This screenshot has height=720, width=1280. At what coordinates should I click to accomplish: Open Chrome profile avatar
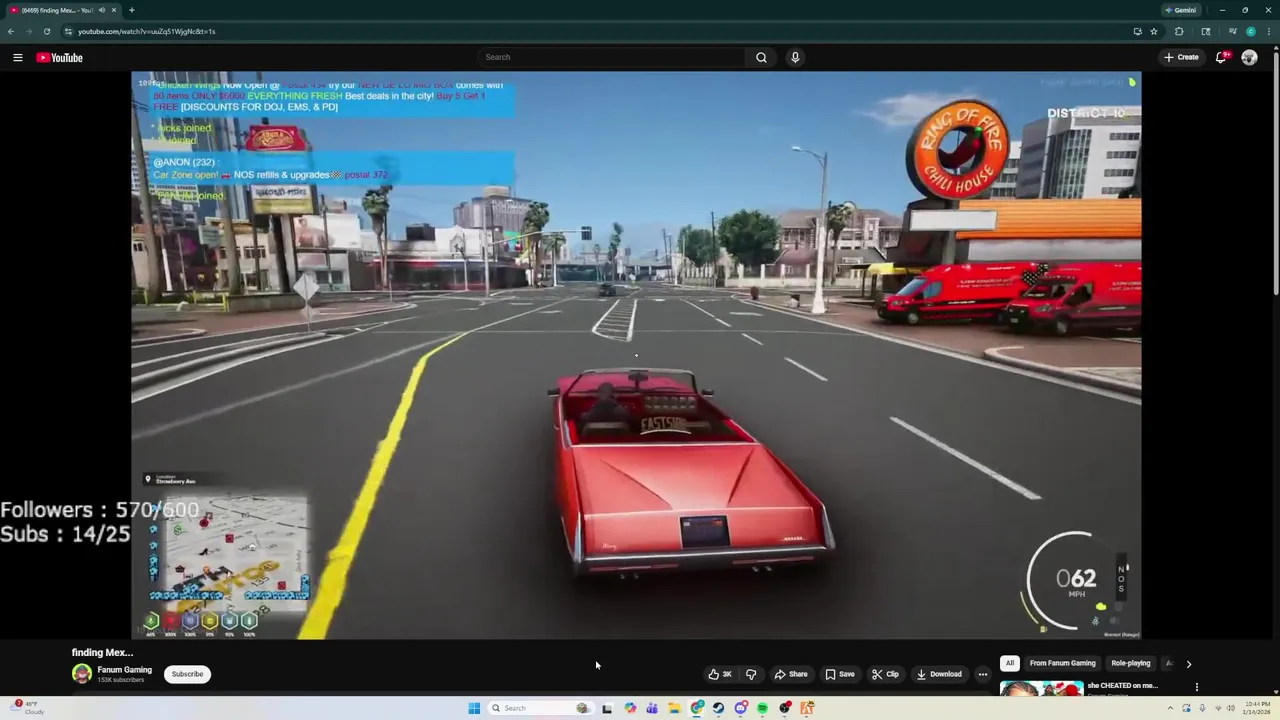pyautogui.click(x=1251, y=31)
